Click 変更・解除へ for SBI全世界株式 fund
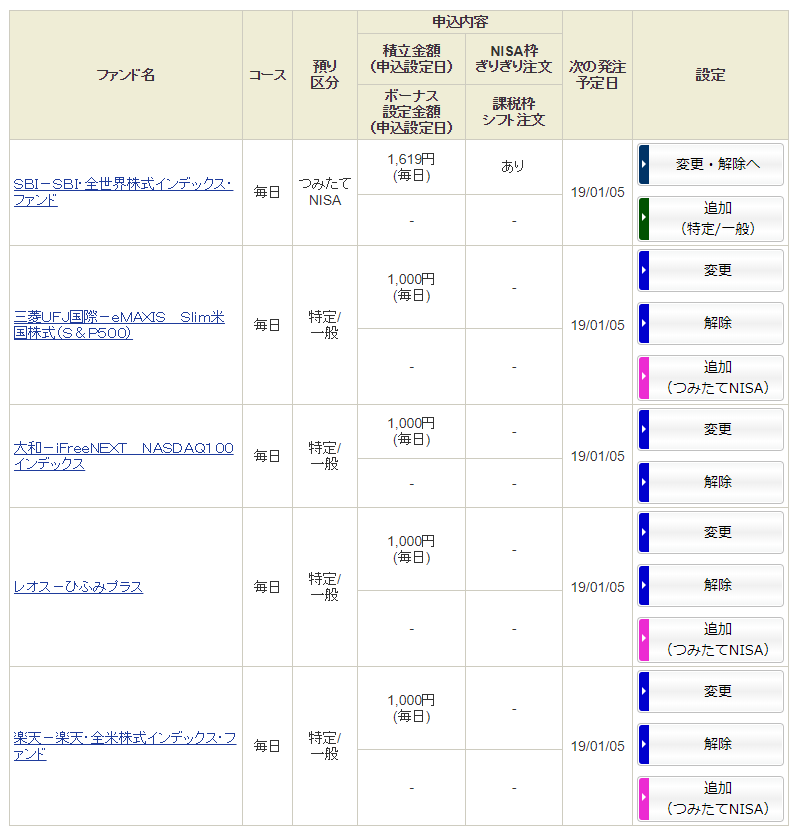This screenshot has height=835, width=792. (x=711, y=164)
